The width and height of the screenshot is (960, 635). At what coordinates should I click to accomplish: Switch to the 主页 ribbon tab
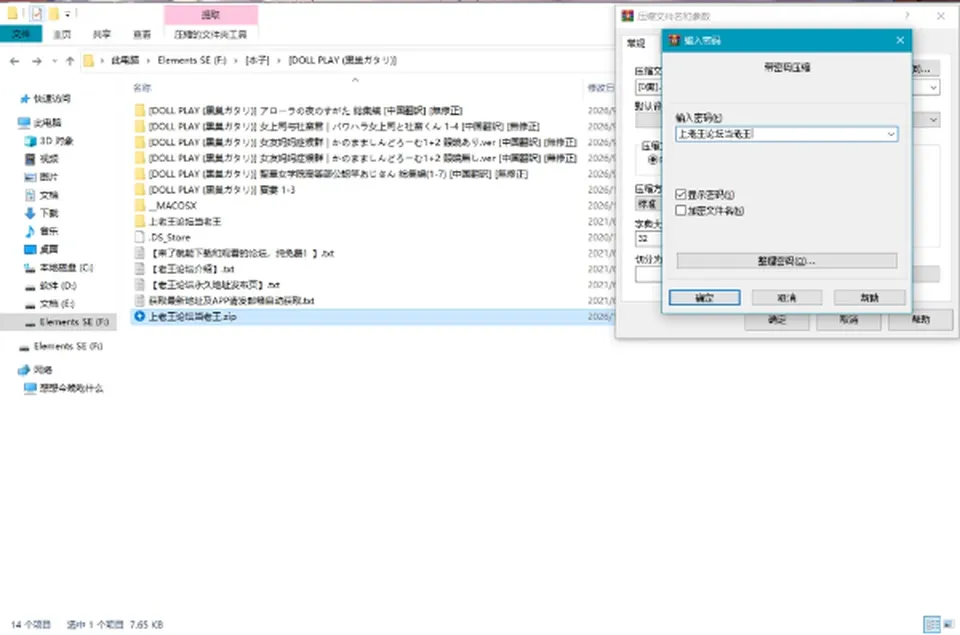click(x=62, y=34)
